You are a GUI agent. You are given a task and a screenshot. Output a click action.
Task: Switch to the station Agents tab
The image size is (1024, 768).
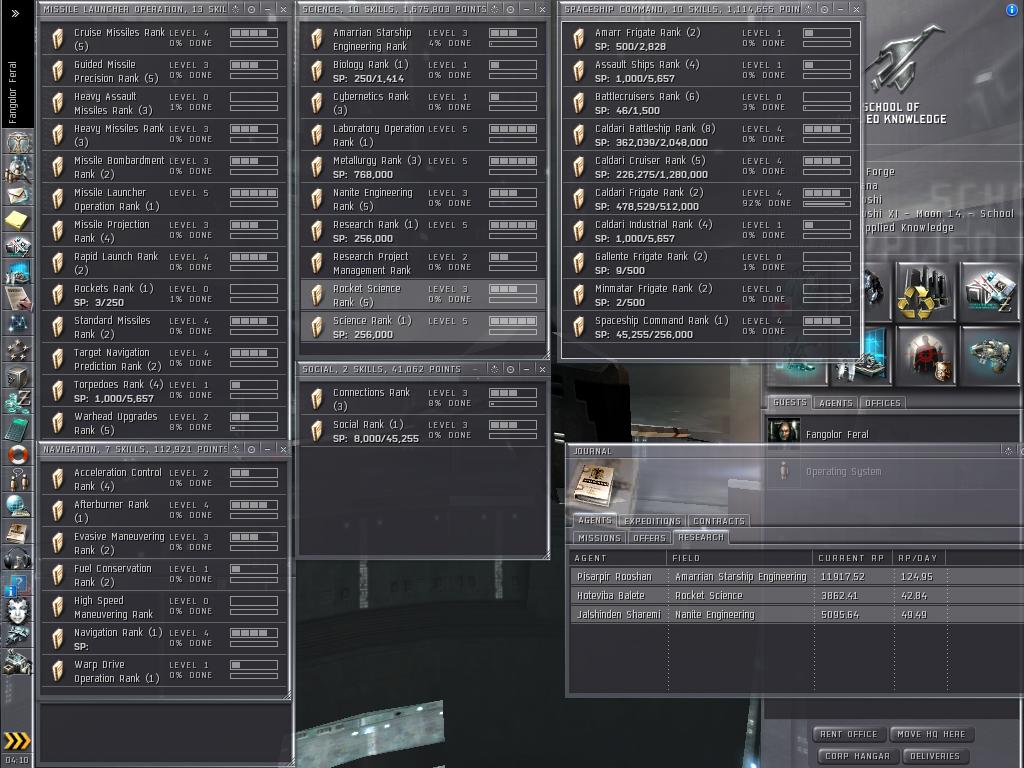(836, 403)
